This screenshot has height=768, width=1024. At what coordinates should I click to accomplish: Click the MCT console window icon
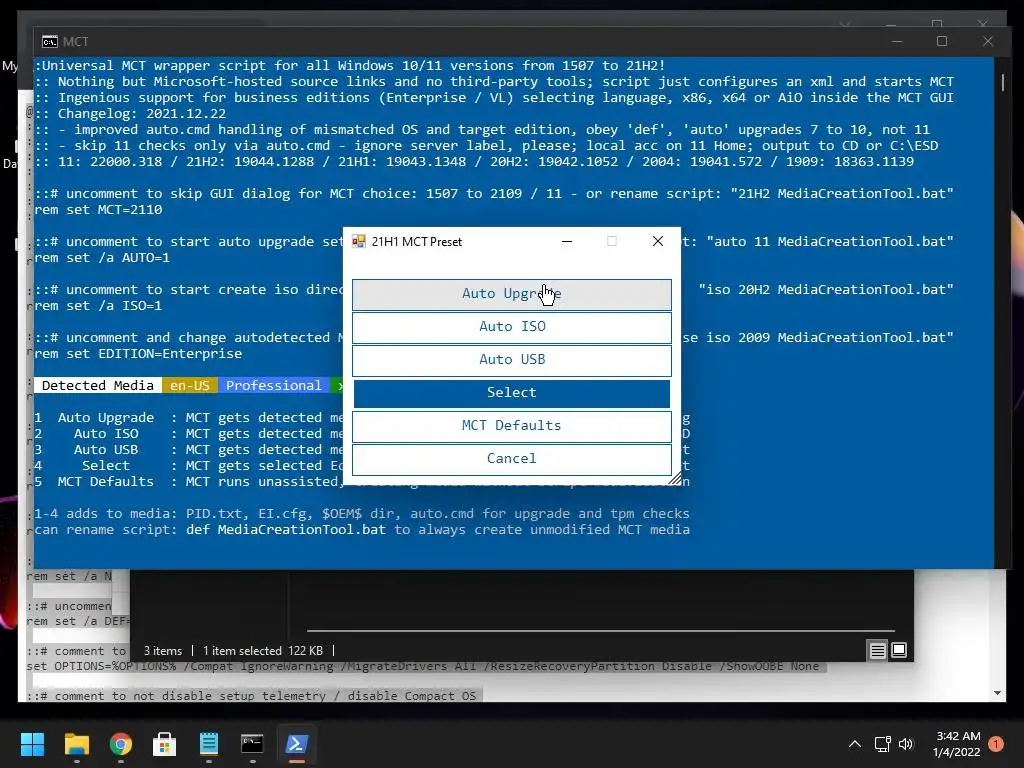coord(50,42)
